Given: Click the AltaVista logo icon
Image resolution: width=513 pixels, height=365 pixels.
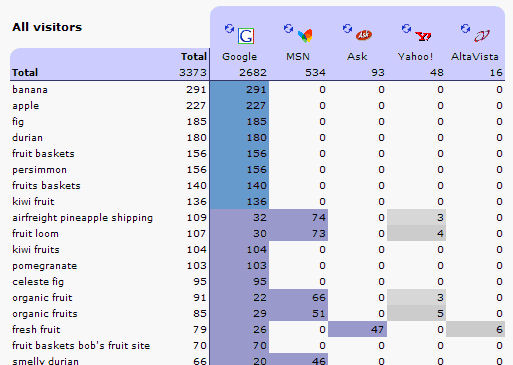Looking at the screenshot, I should click(482, 36).
